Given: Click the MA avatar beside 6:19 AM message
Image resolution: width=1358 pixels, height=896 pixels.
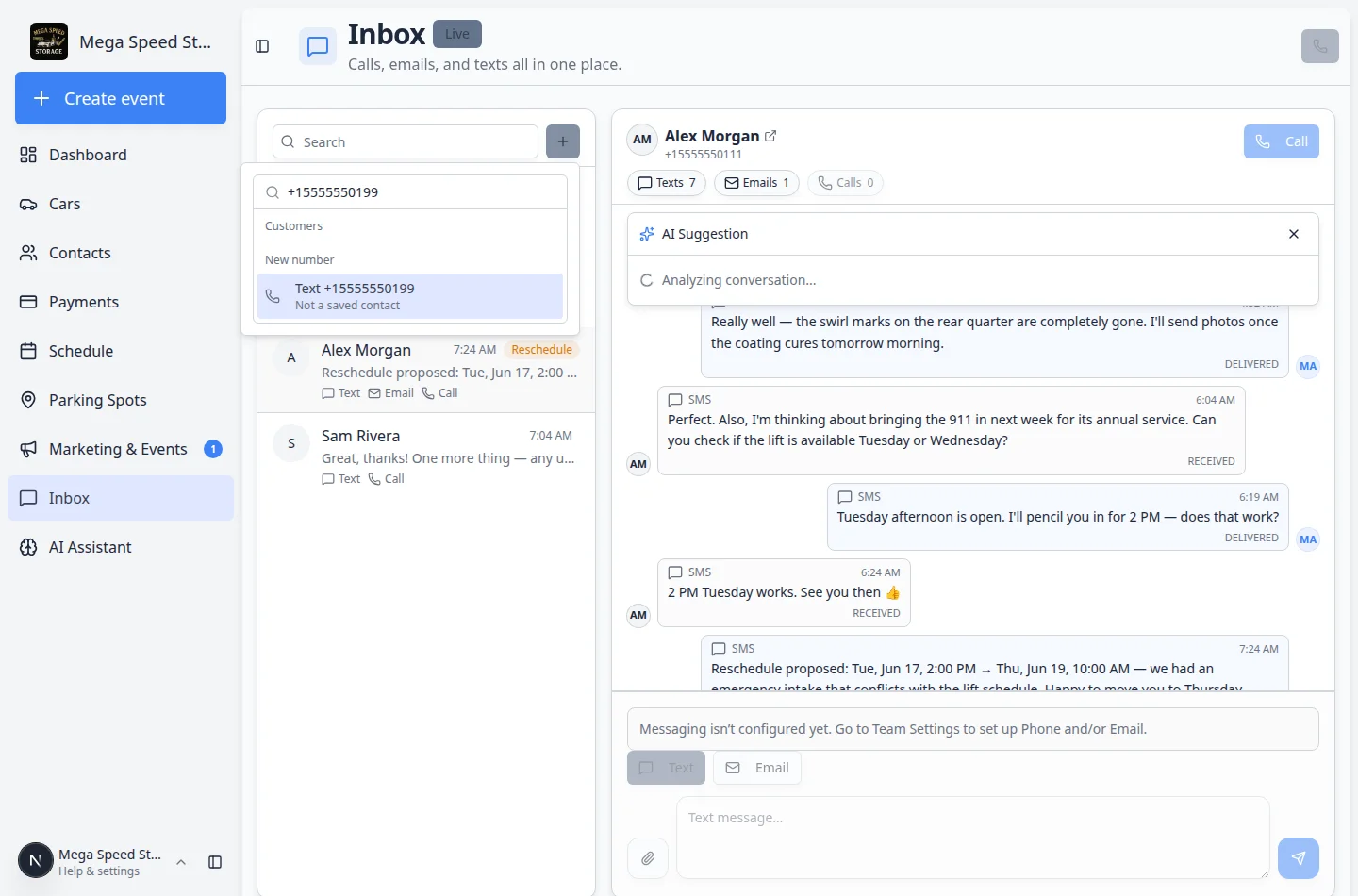Looking at the screenshot, I should 1308,539.
